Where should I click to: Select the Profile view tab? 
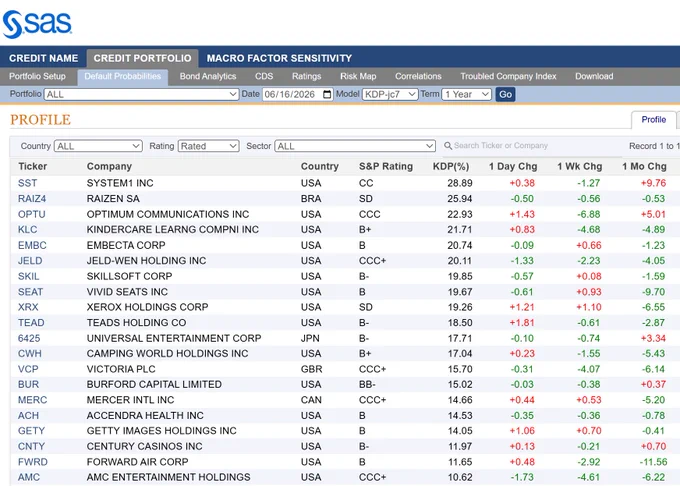pos(654,120)
